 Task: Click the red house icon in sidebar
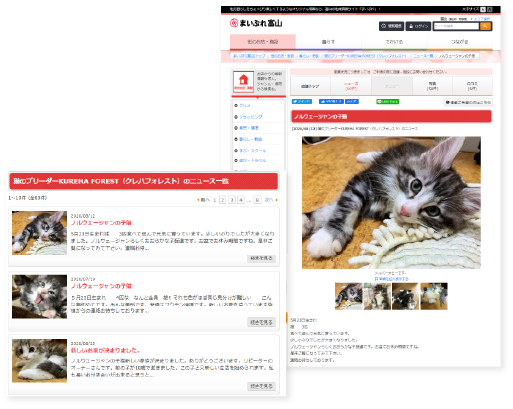[x=244, y=82]
